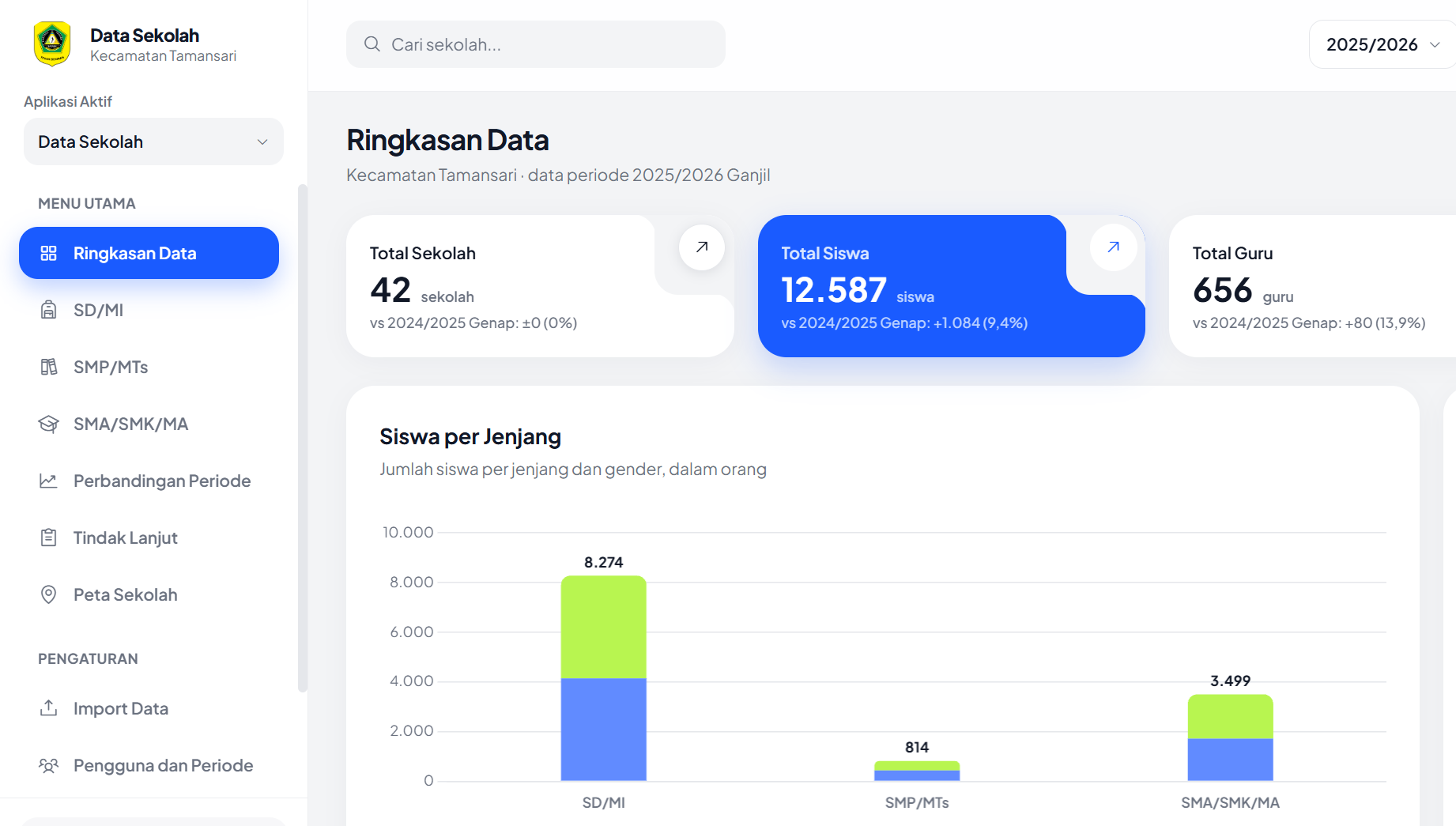This screenshot has height=826, width=1456.
Task: Click the search magnifier icon
Action: click(372, 44)
